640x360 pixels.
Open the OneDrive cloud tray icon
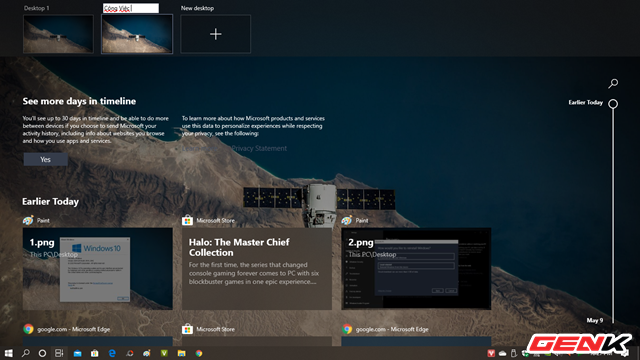502,353
